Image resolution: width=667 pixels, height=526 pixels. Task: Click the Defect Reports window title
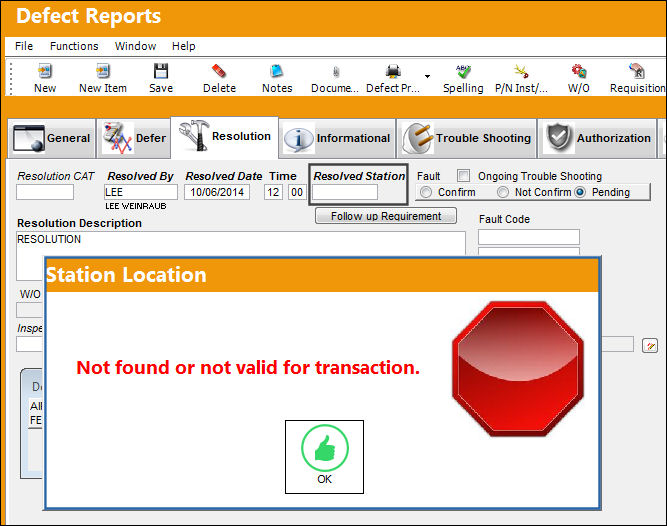pos(88,16)
